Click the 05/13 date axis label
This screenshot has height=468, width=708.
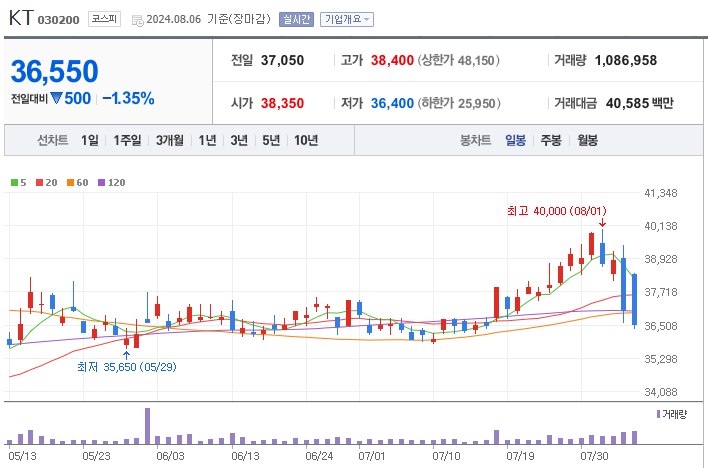[22, 456]
